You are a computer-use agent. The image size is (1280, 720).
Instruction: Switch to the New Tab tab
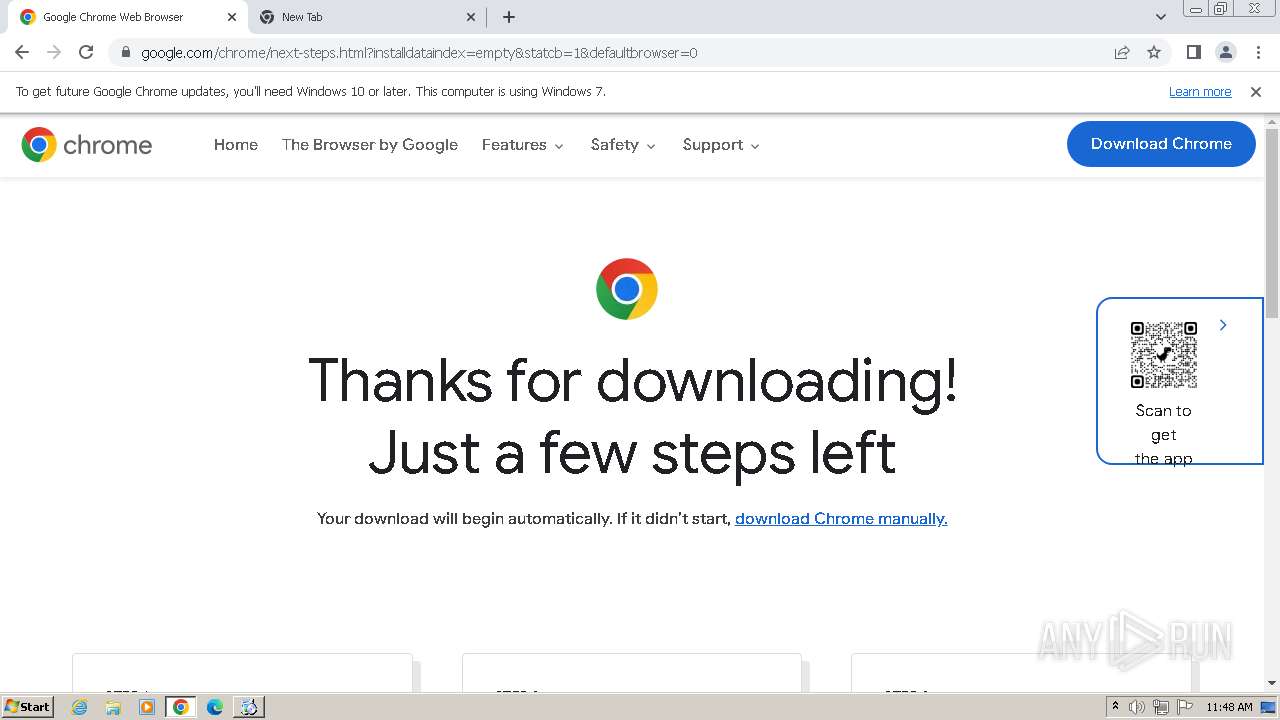(365, 17)
